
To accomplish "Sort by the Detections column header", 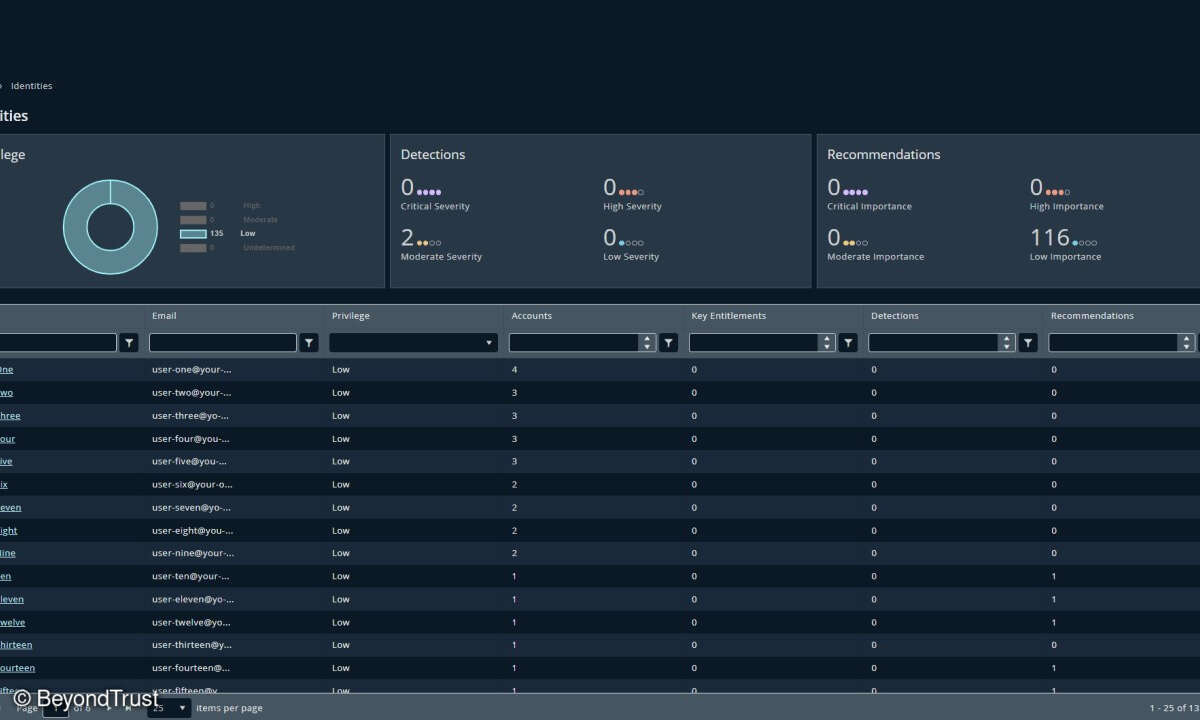I will (x=895, y=316).
